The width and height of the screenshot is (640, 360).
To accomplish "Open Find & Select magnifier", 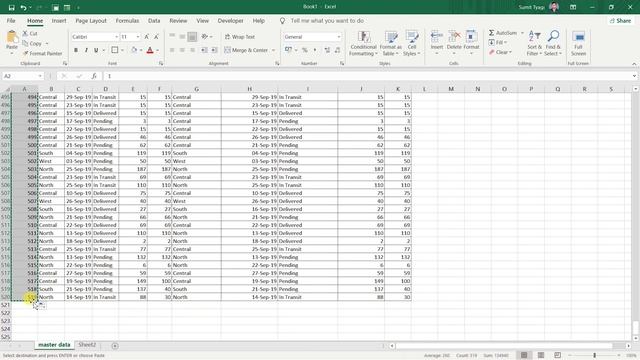I will (x=553, y=43).
